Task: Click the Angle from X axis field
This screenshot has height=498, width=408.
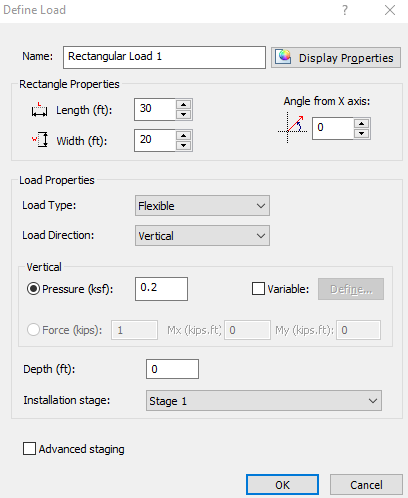Action: coord(333,128)
